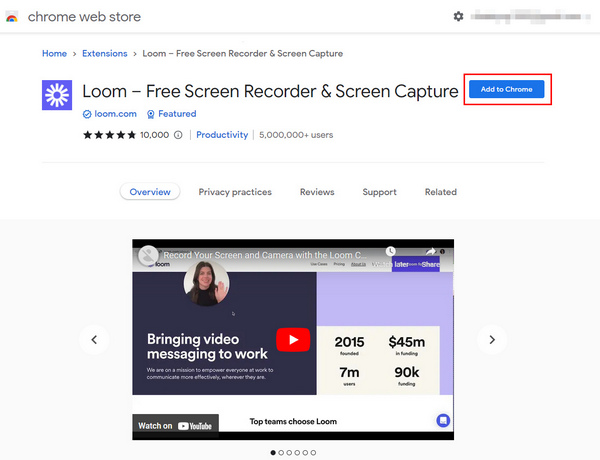The height and width of the screenshot is (460, 600).
Task: Click the 10,000 ratings count
Action: (155, 135)
